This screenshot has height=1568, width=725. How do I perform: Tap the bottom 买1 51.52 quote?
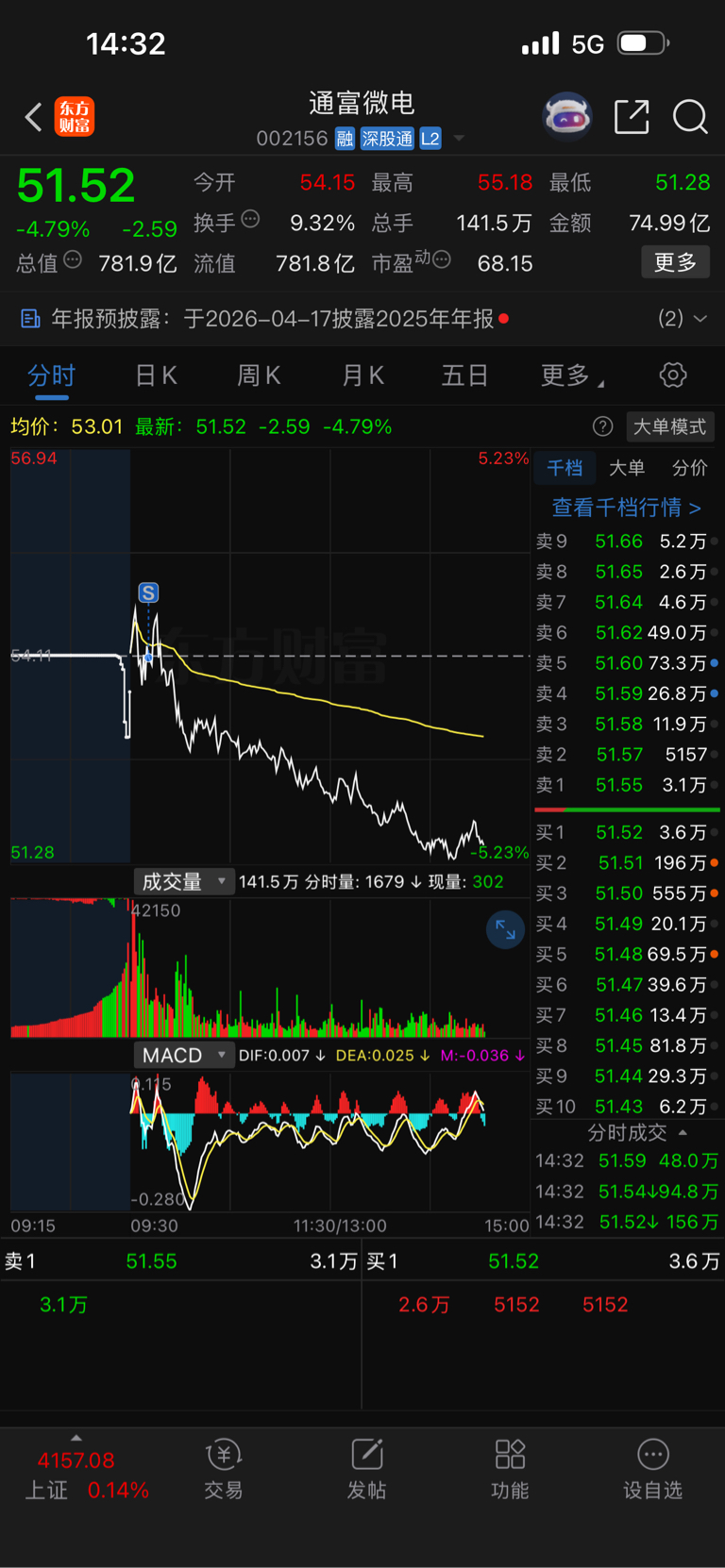click(x=544, y=1261)
